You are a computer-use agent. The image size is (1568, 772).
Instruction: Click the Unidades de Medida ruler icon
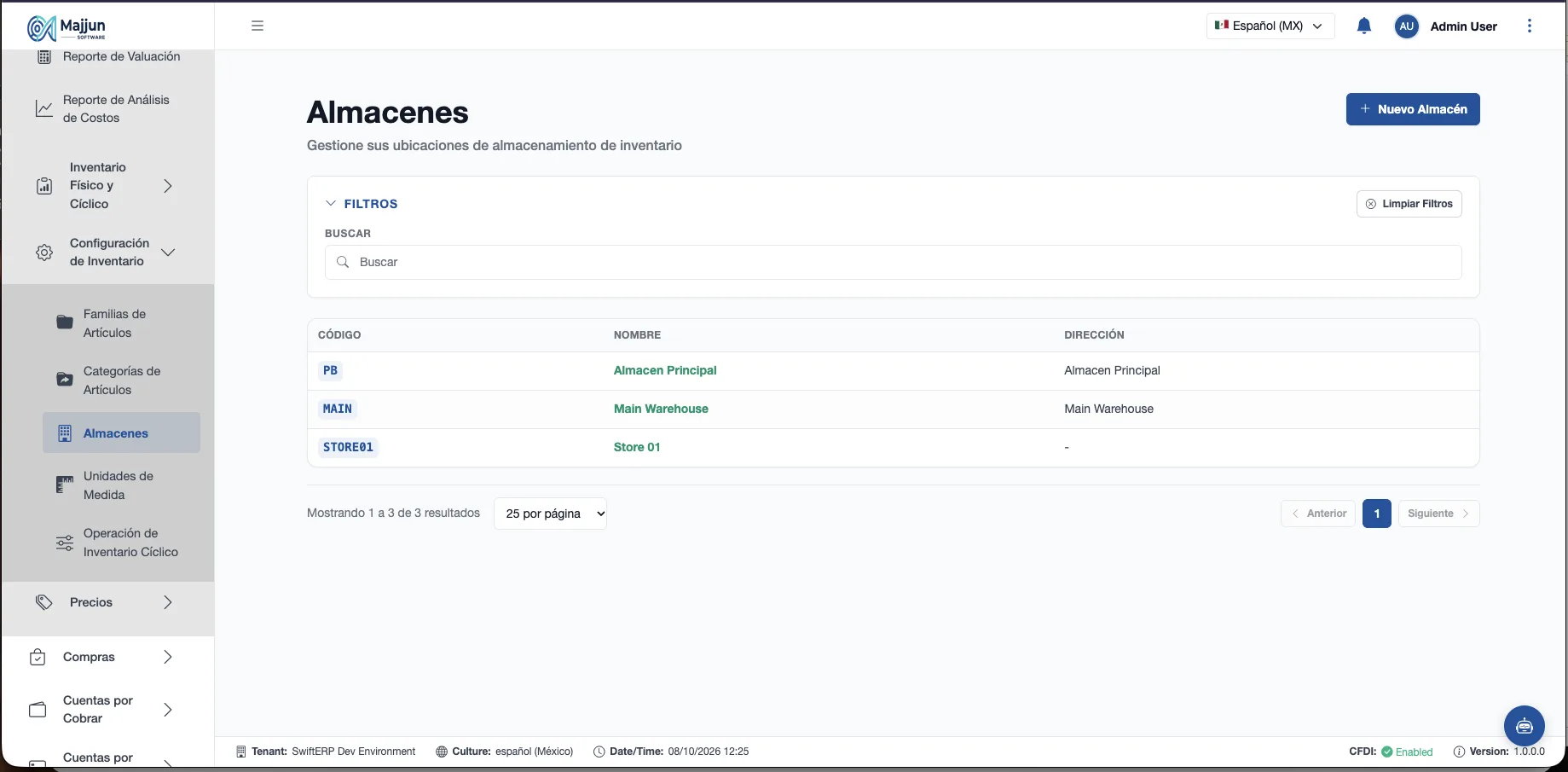(65, 485)
